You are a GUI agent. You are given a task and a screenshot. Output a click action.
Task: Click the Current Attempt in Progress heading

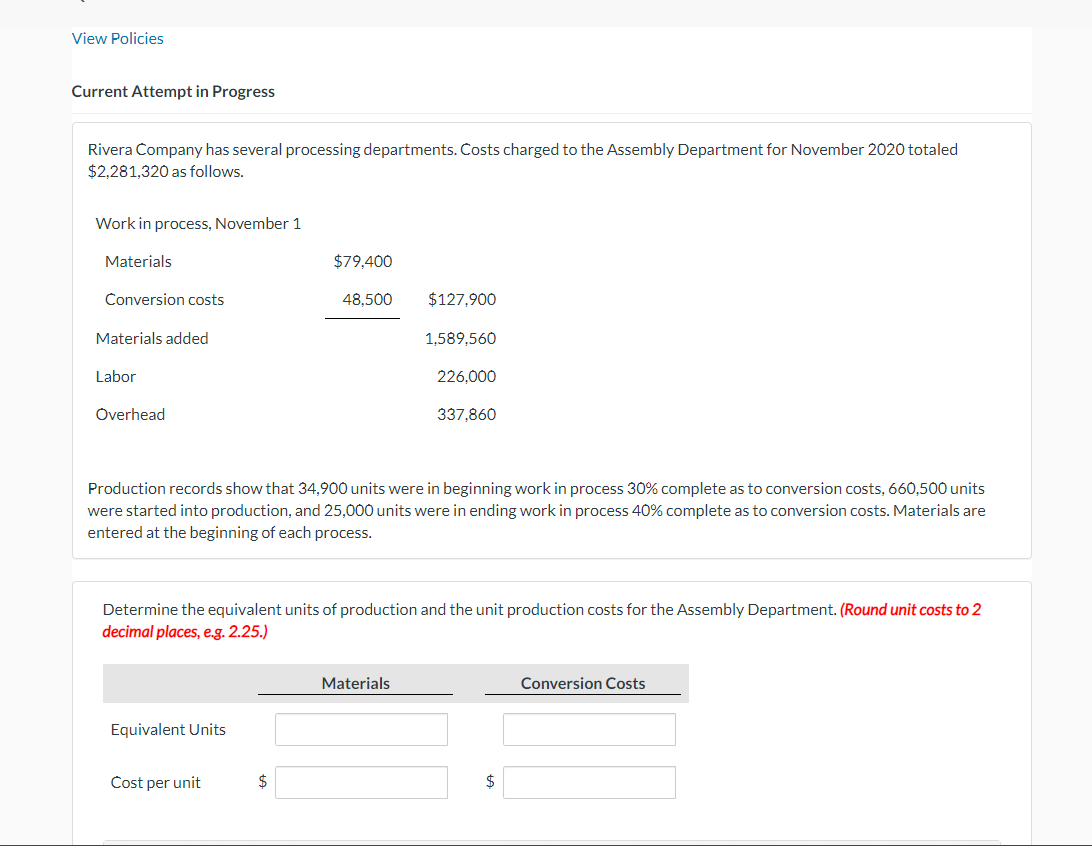pyautogui.click(x=172, y=91)
